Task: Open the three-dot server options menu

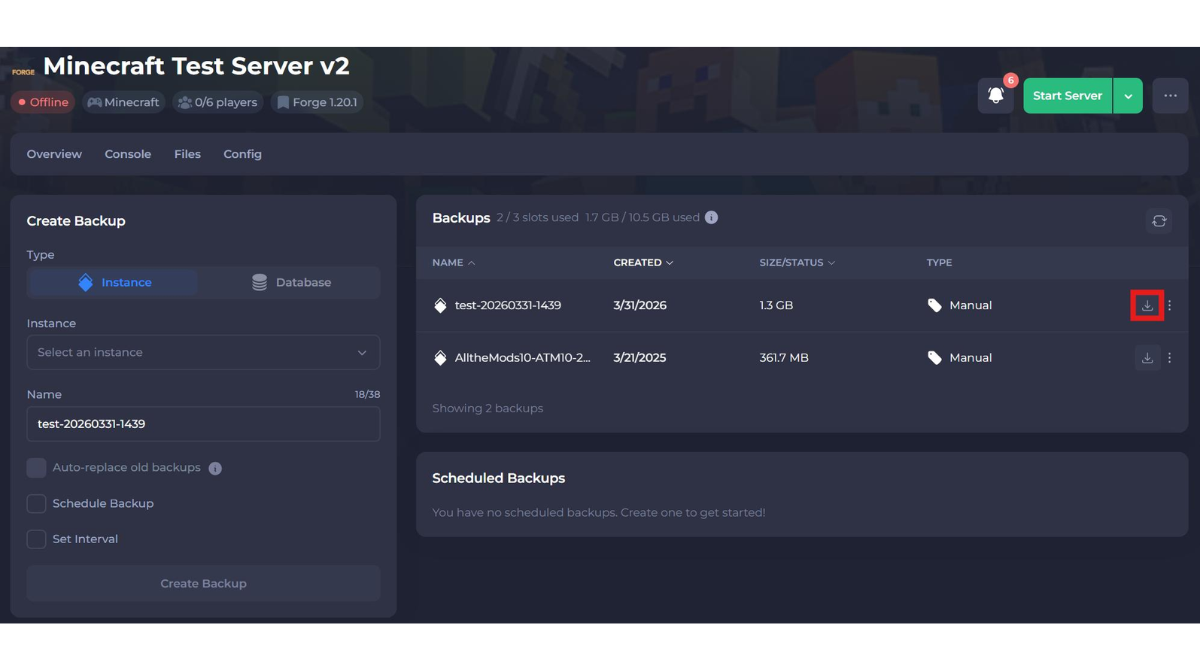Action: (1170, 96)
